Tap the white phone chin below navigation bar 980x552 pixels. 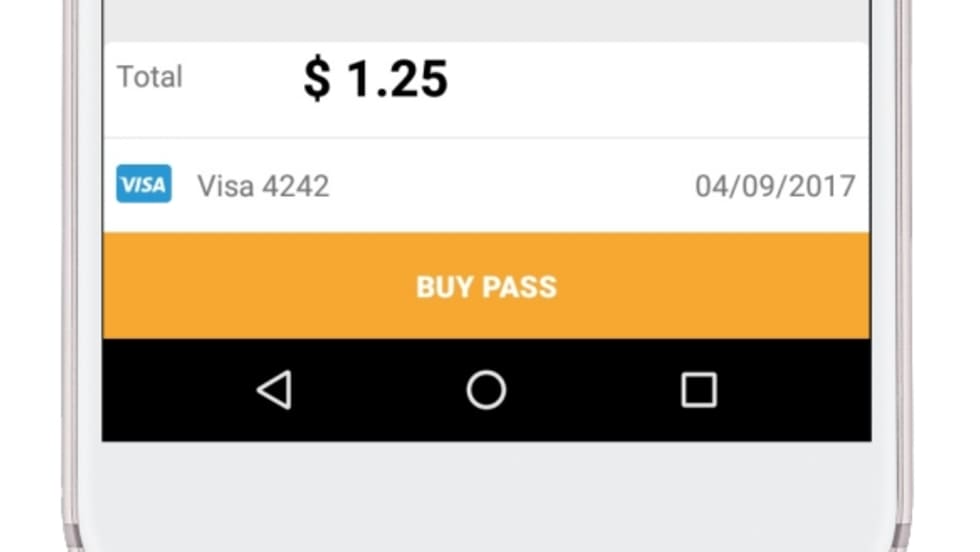[486, 495]
